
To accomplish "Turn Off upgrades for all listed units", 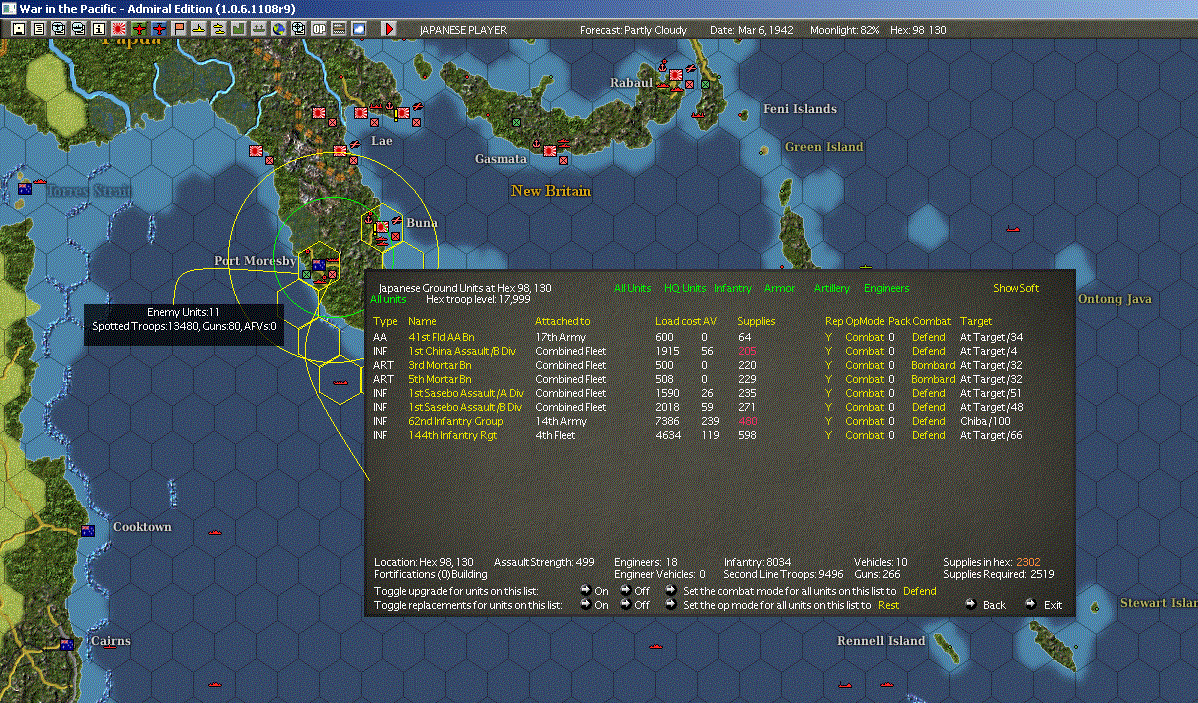I will (626, 591).
